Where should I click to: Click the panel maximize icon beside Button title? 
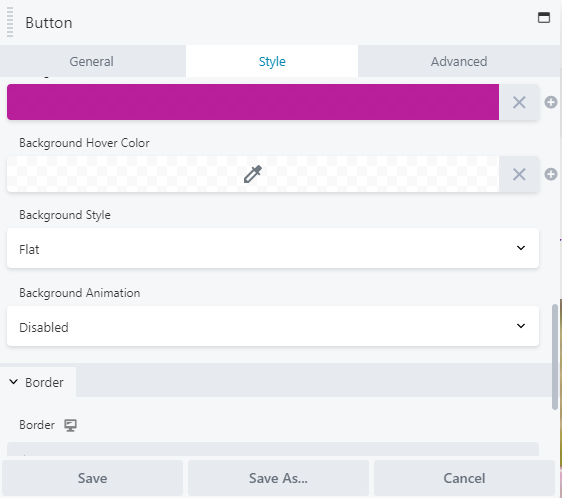point(544,17)
